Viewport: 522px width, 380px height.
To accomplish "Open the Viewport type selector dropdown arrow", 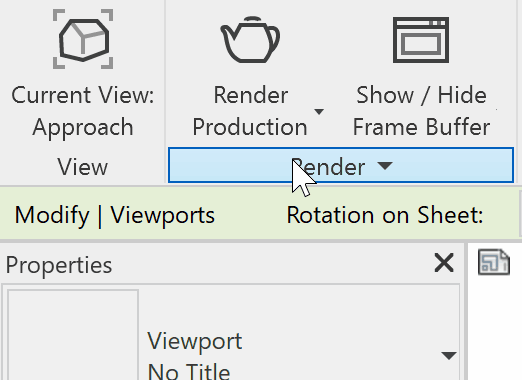I will (x=449, y=355).
